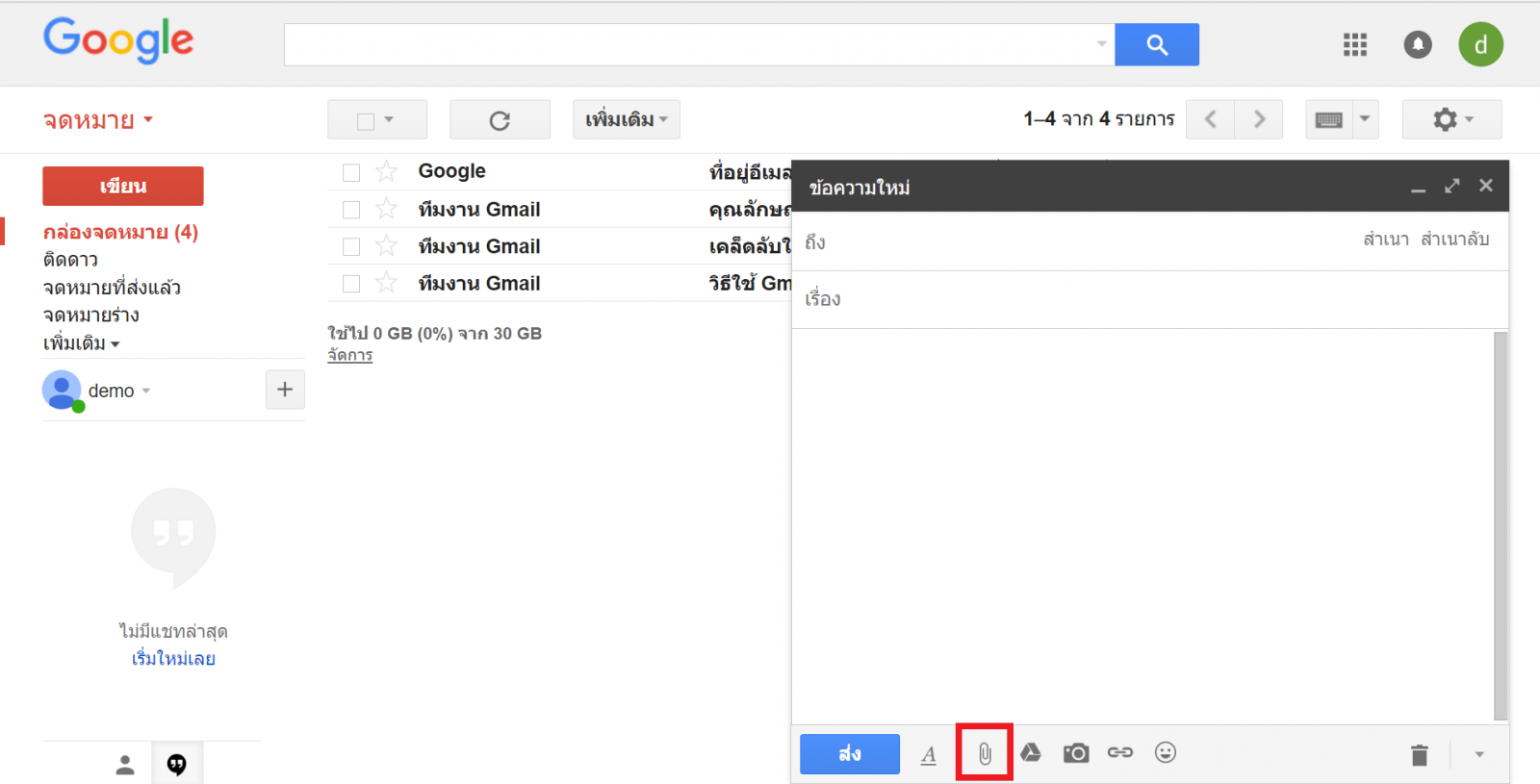The width and height of the screenshot is (1540, 784).
Task: Expand the เพิ่มเติม labels in sidebar
Action: coord(82,343)
